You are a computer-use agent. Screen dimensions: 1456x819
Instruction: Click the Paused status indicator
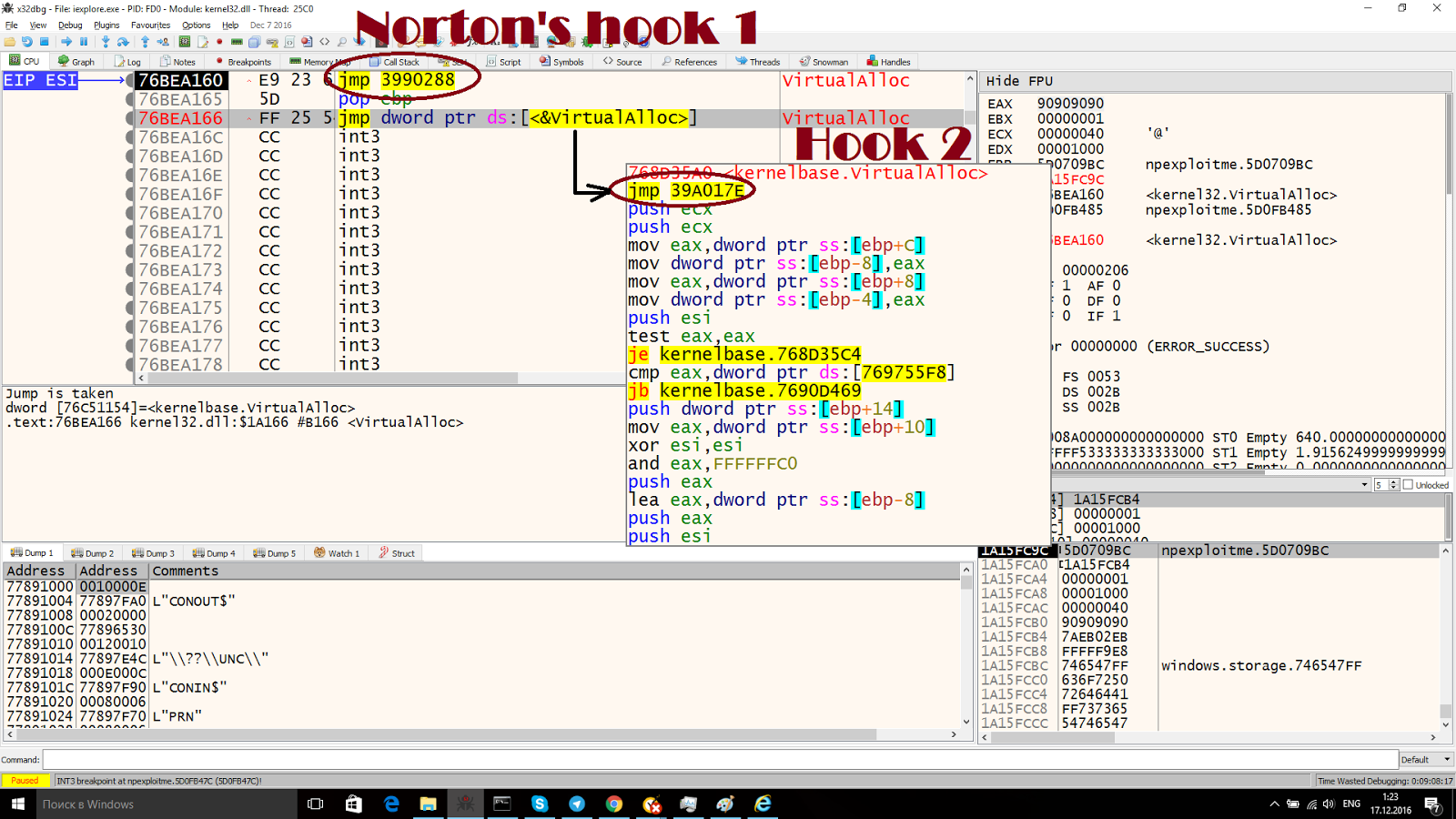click(25, 781)
